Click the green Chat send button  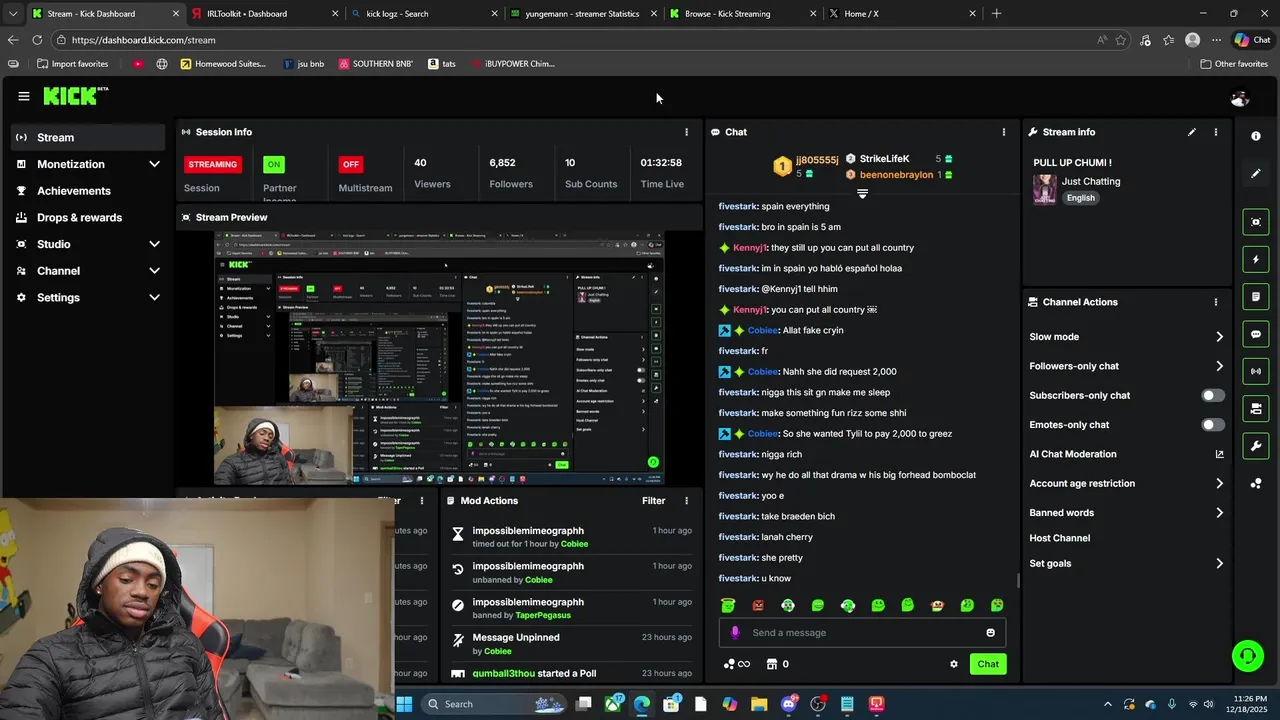click(988, 664)
